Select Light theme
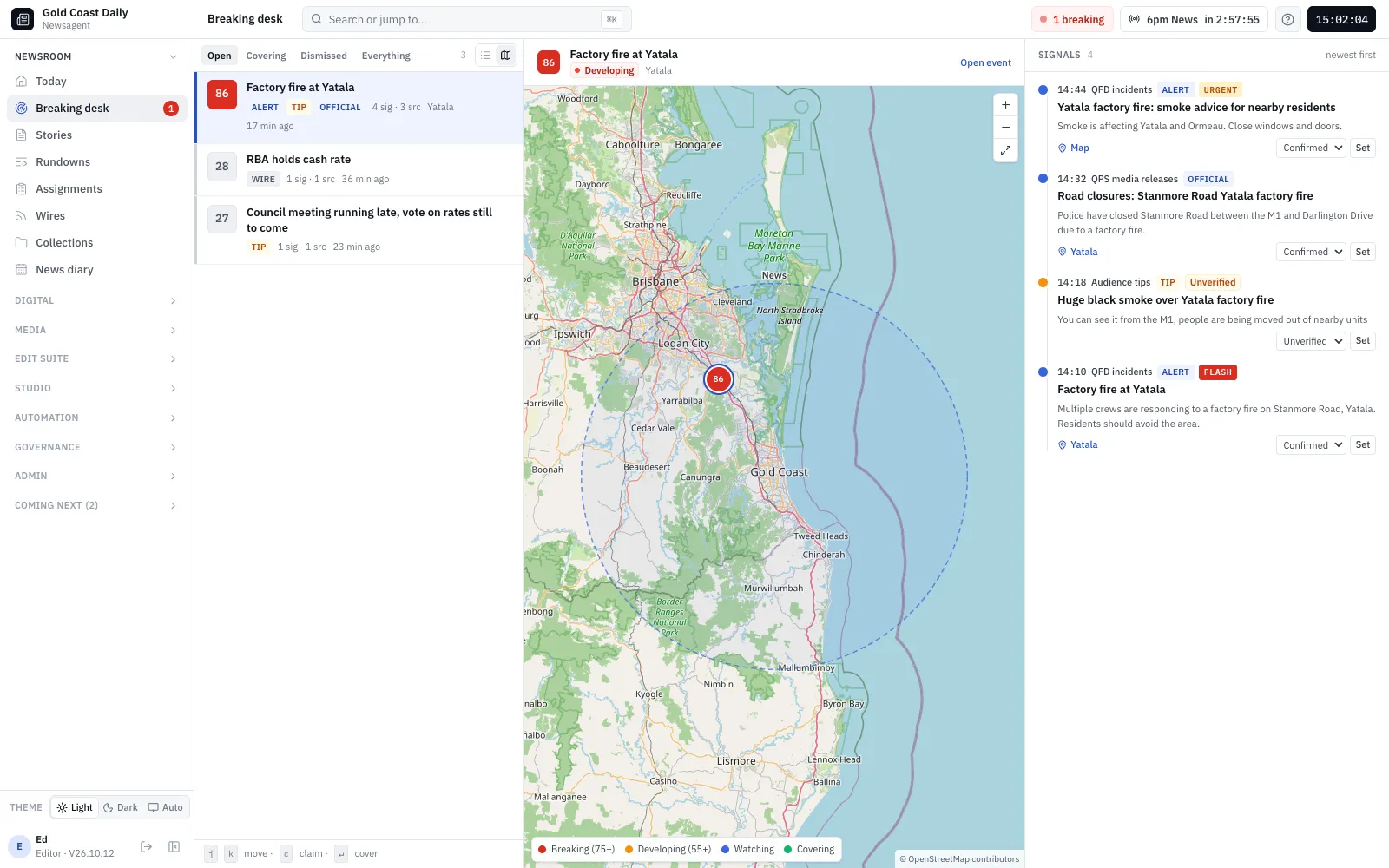 click(x=75, y=807)
